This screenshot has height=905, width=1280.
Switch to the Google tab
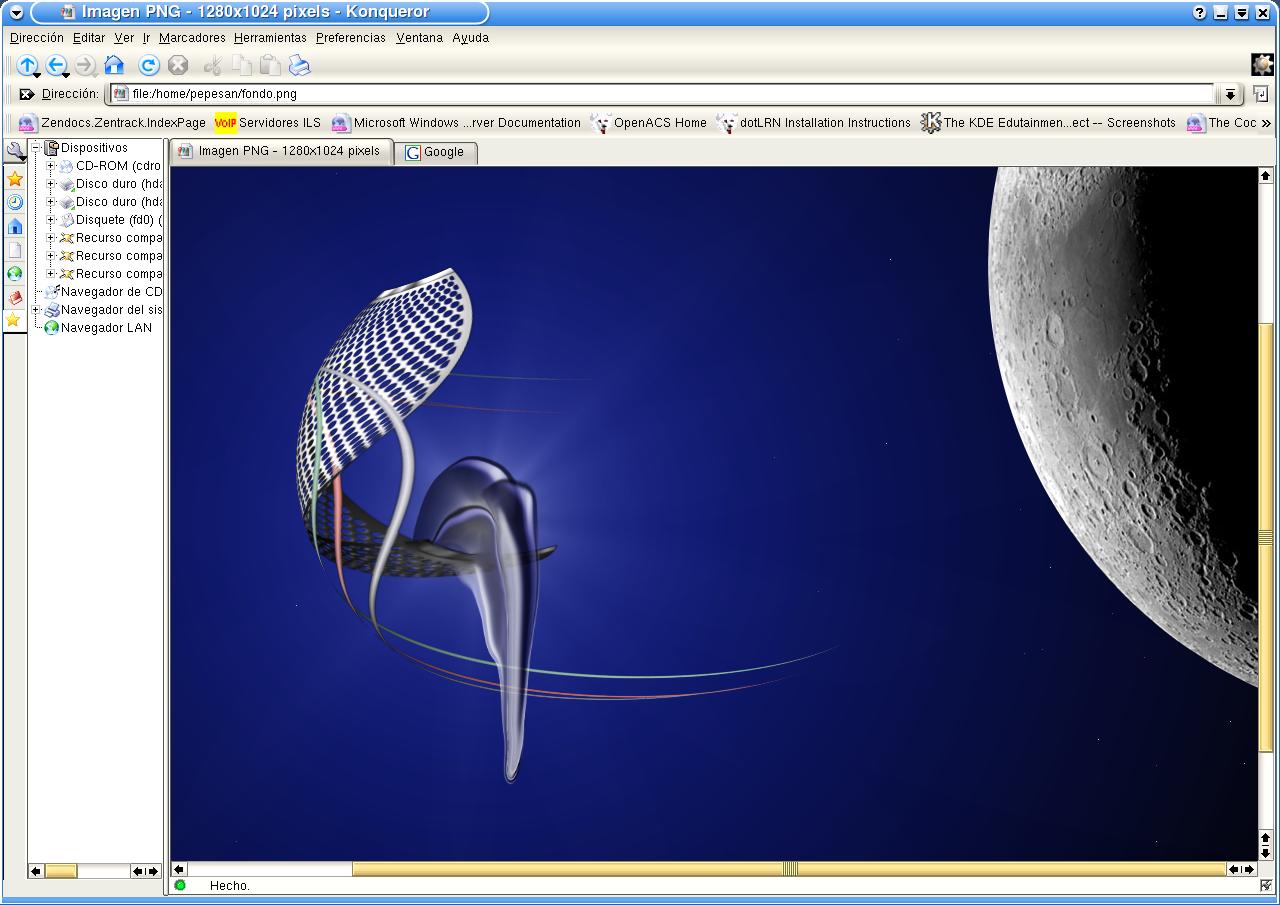436,152
